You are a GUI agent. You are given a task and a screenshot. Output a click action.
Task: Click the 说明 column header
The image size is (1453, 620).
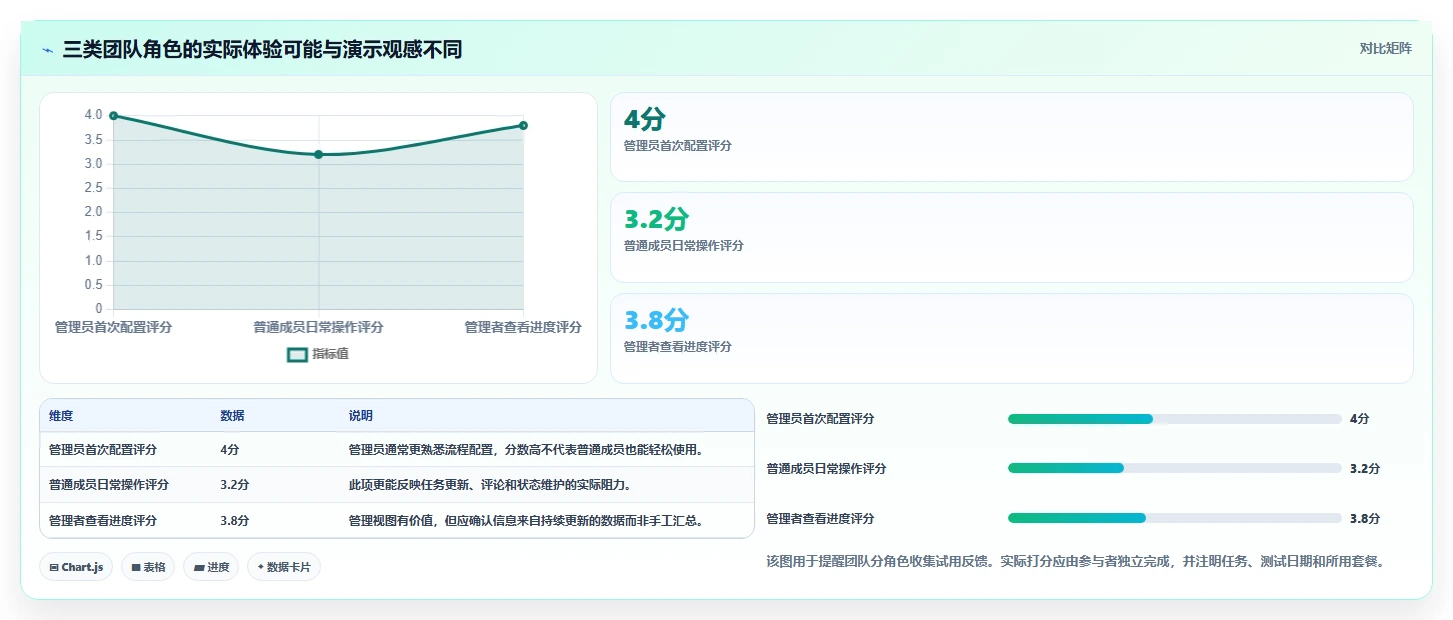click(360, 416)
